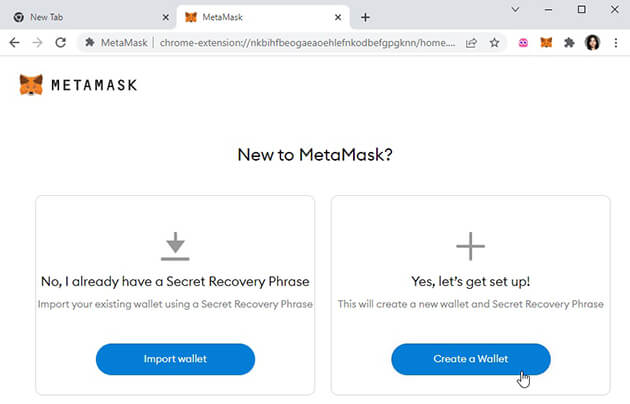Open the Extensions puzzle icon

coord(569,43)
